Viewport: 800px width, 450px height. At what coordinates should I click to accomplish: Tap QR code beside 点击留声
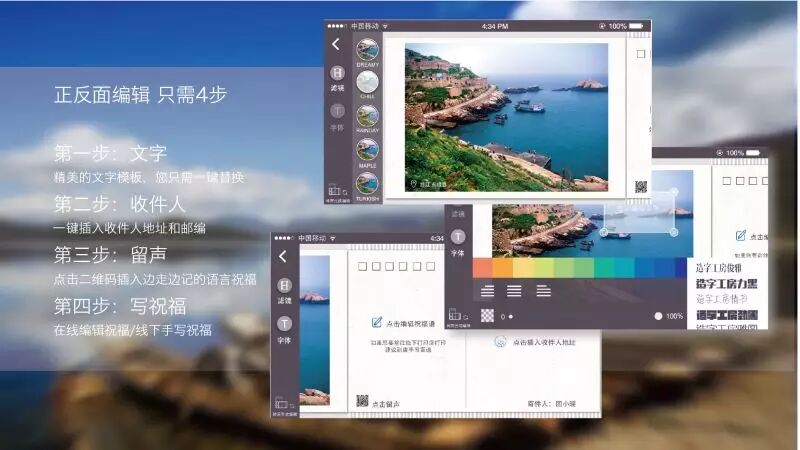click(x=362, y=401)
